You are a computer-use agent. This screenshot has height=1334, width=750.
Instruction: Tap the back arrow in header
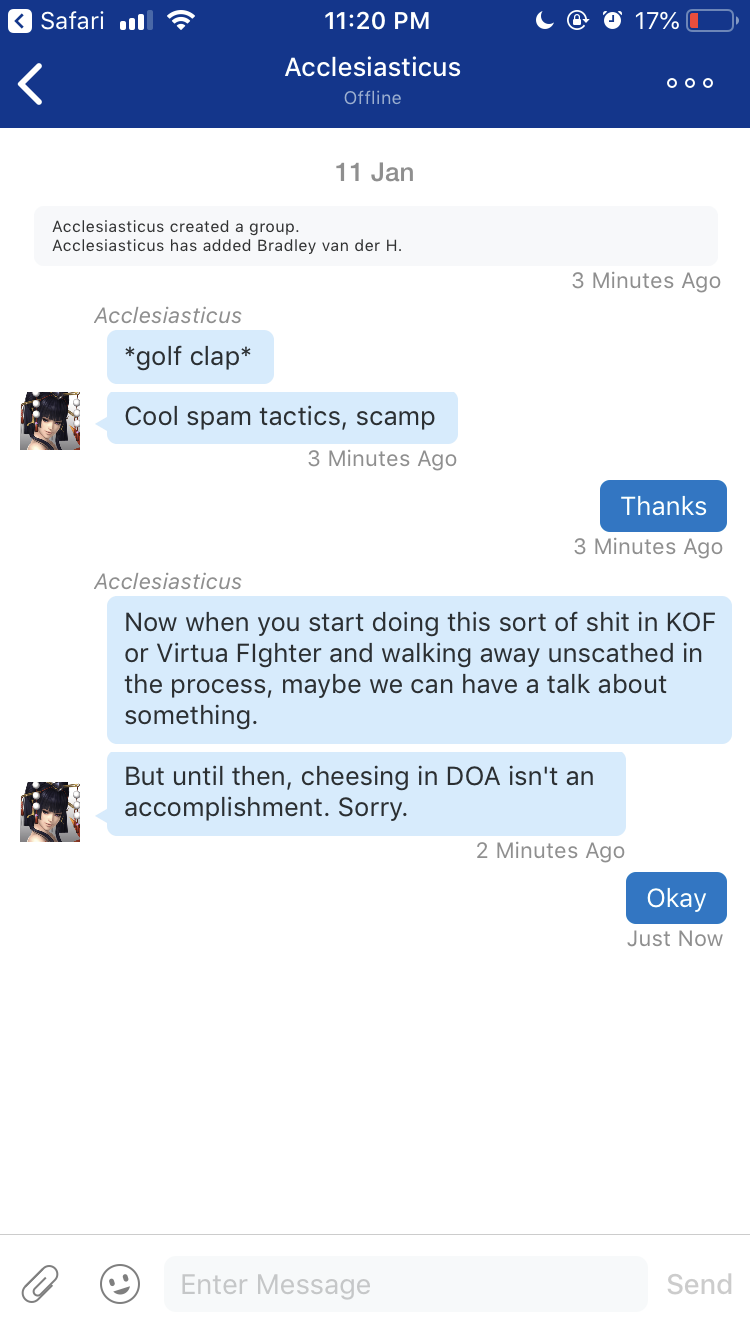coord(31,83)
